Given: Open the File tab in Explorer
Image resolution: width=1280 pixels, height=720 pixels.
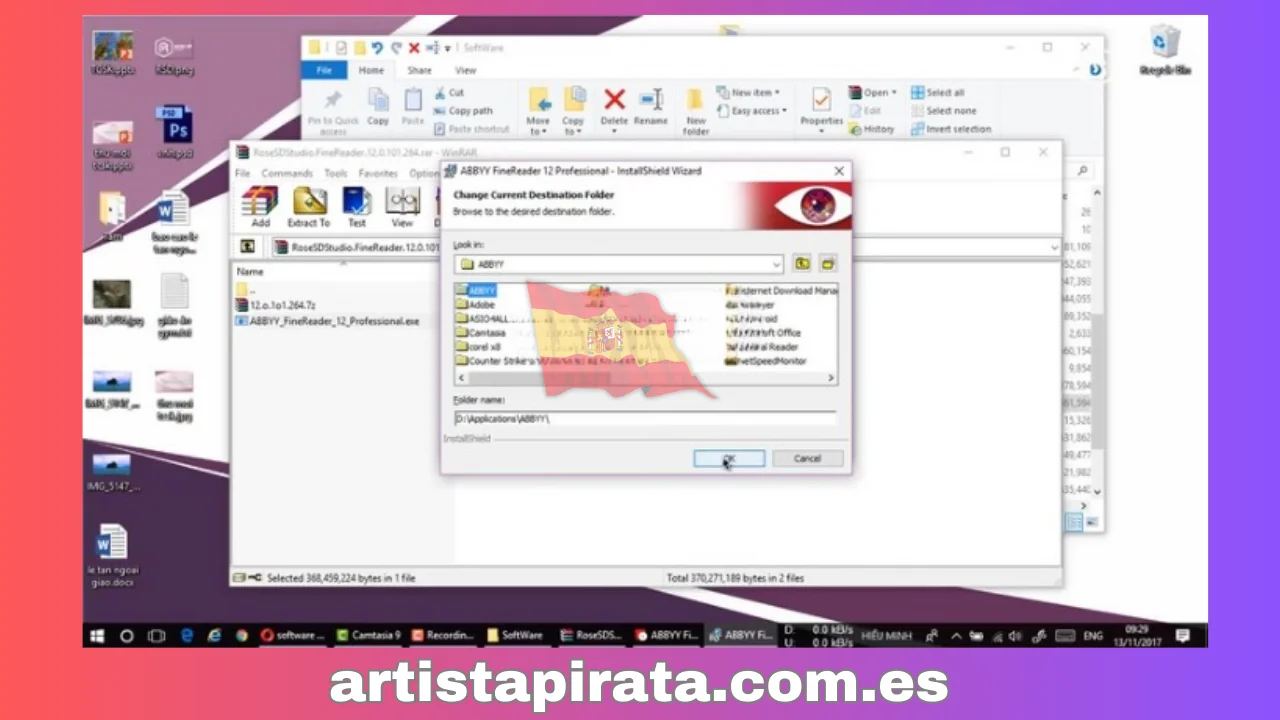Looking at the screenshot, I should pos(324,70).
